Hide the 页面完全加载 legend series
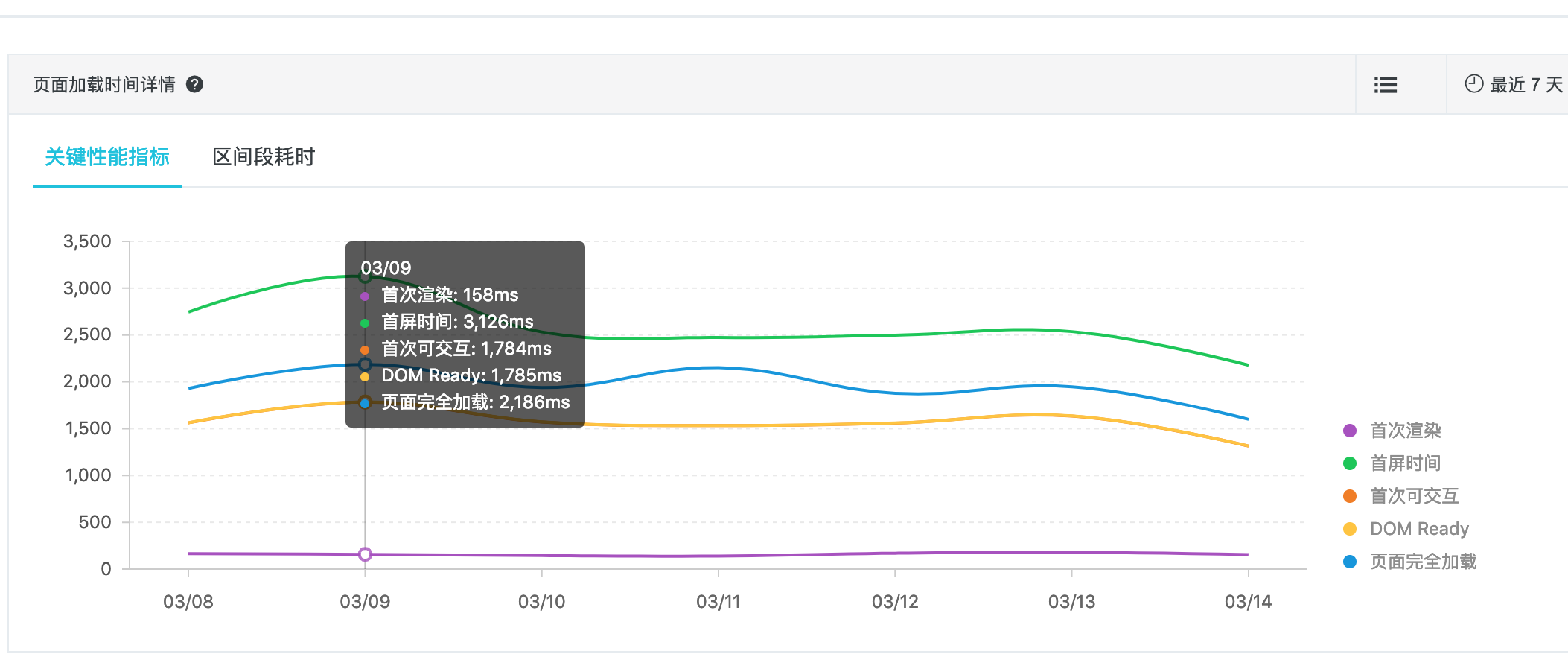Viewport: 1568px width, 666px height. 1423,562
